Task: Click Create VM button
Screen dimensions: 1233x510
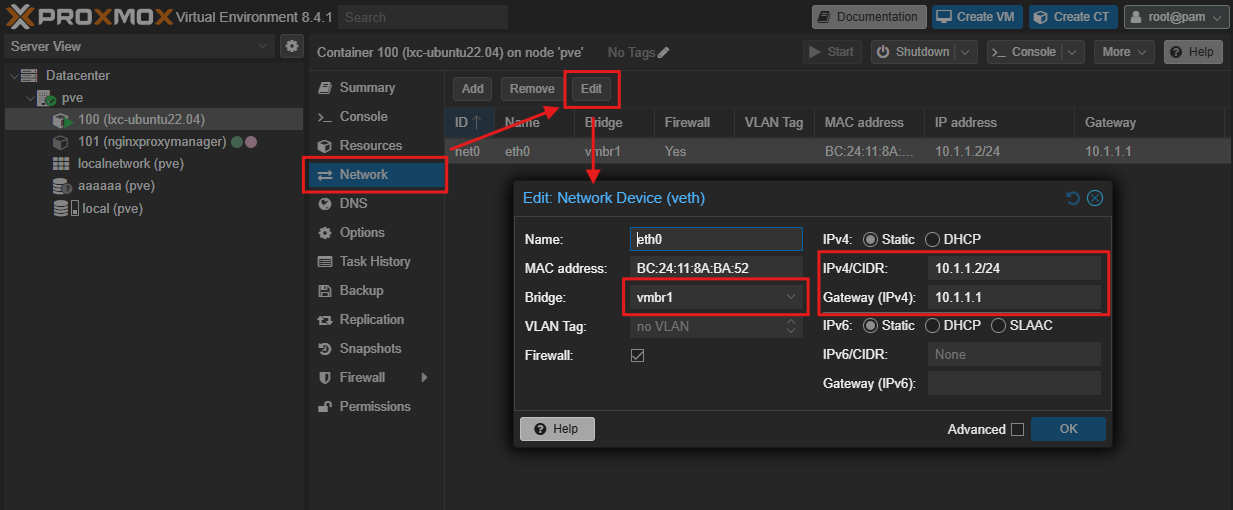Action: point(978,17)
